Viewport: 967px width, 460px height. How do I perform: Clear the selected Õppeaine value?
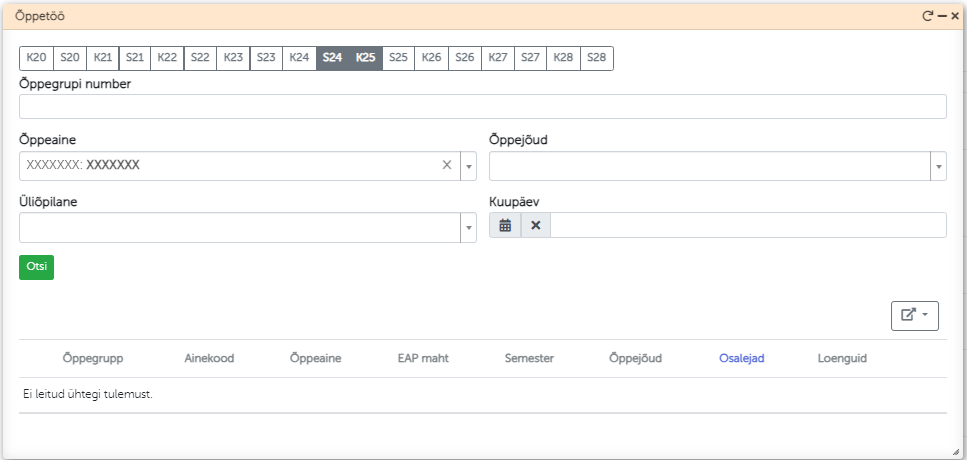(447, 165)
